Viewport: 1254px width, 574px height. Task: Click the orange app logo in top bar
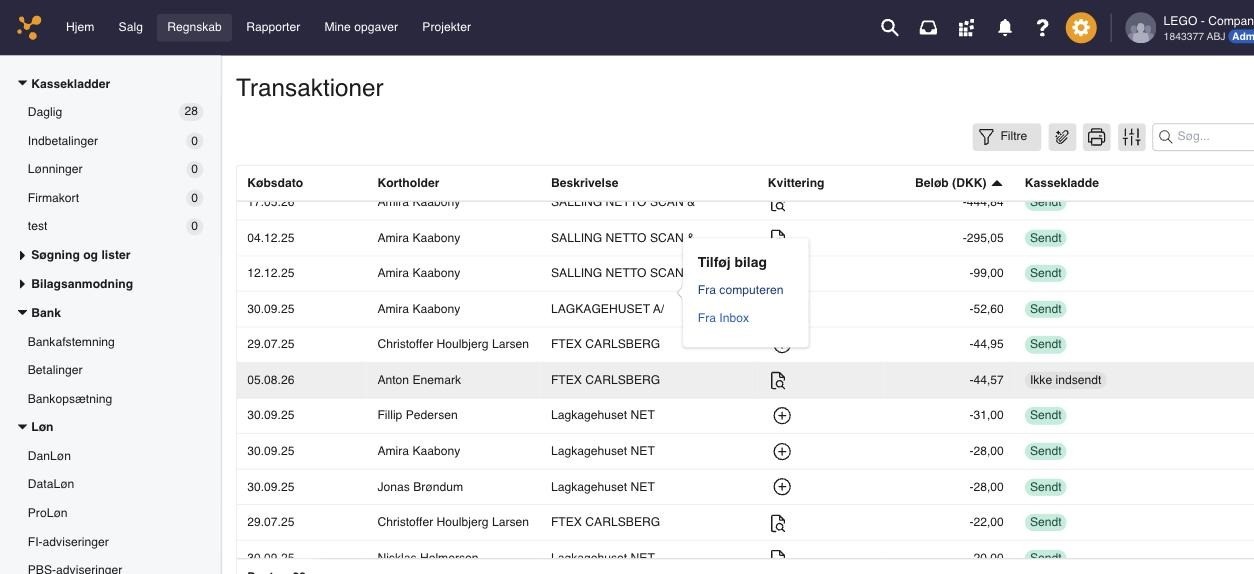29,27
